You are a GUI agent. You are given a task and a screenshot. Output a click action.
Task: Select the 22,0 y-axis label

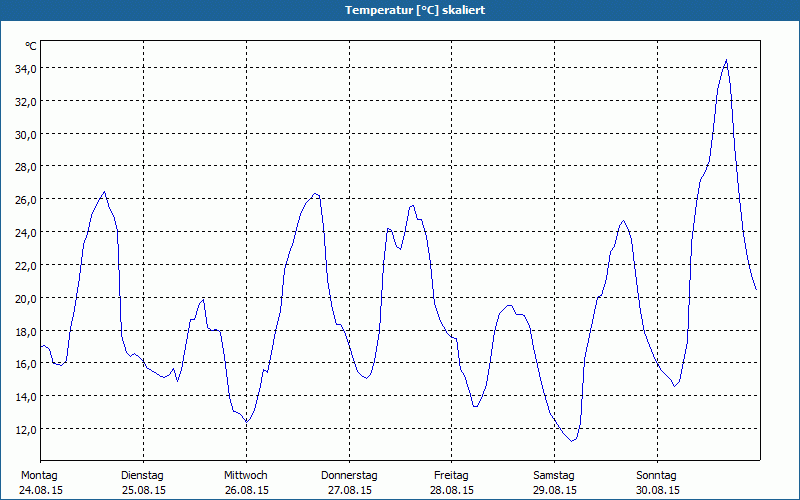click(x=26, y=266)
